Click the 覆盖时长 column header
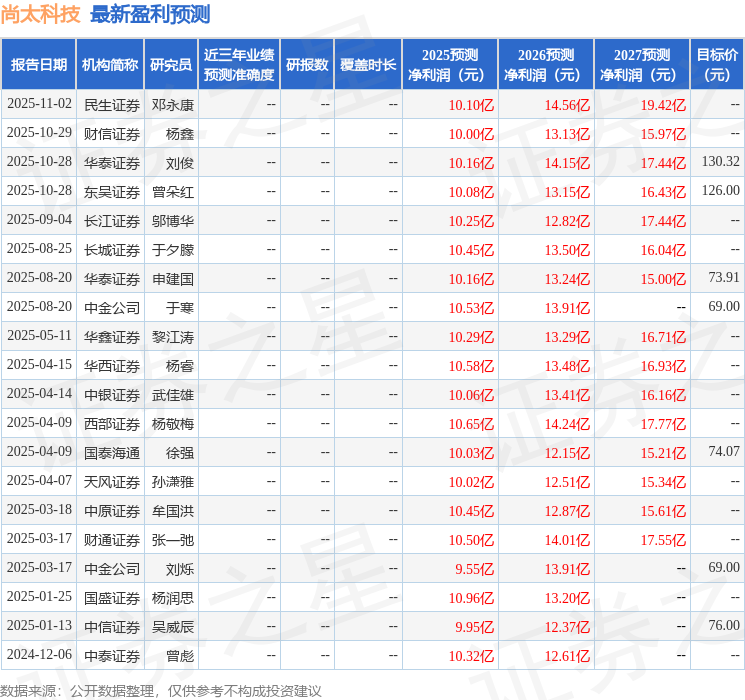The height and width of the screenshot is (700, 745). coord(368,65)
